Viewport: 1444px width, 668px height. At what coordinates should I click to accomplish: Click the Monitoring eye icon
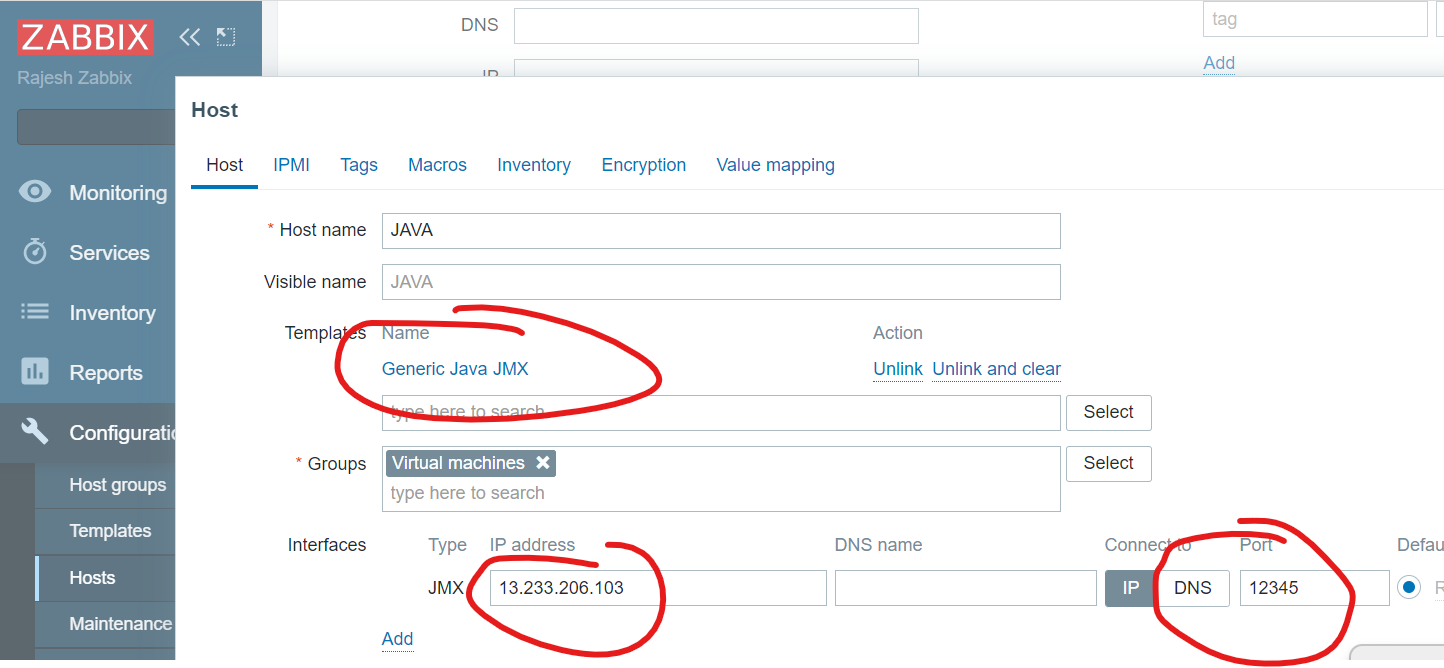pos(35,192)
